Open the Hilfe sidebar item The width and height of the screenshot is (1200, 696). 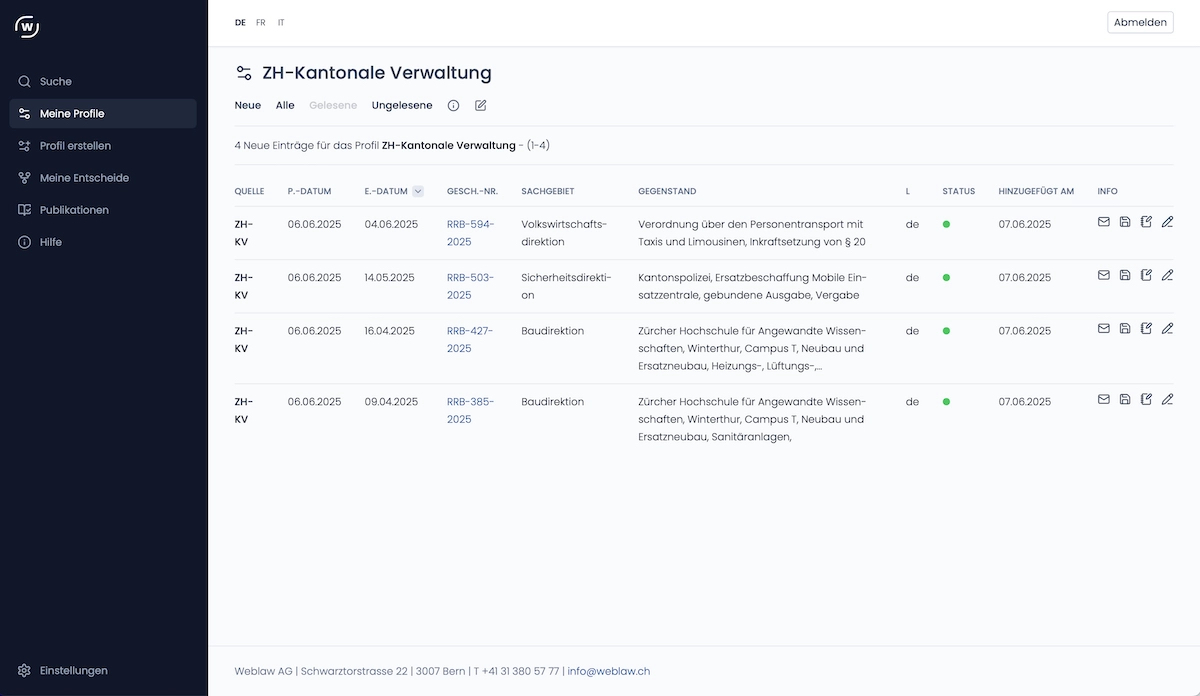tap(103, 242)
